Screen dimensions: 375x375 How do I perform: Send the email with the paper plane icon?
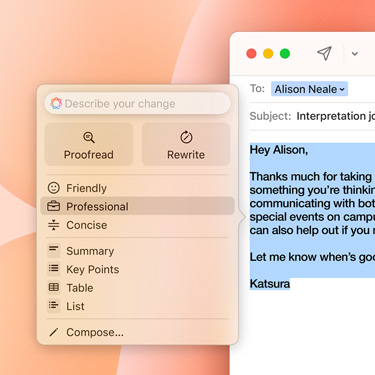pyautogui.click(x=324, y=53)
